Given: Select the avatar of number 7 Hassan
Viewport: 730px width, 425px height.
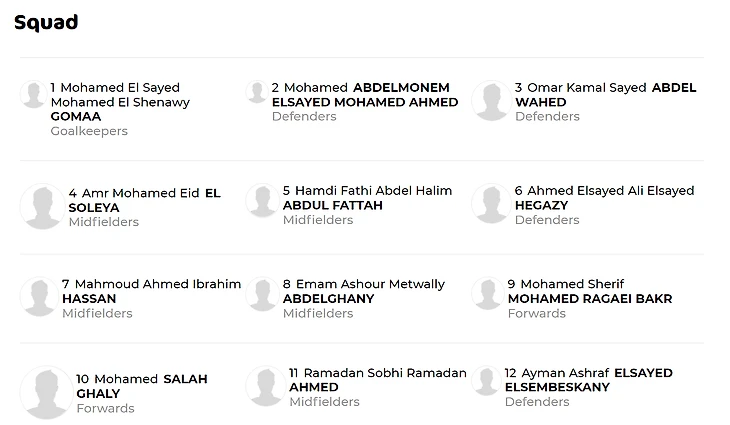Looking at the screenshot, I should point(39,297).
